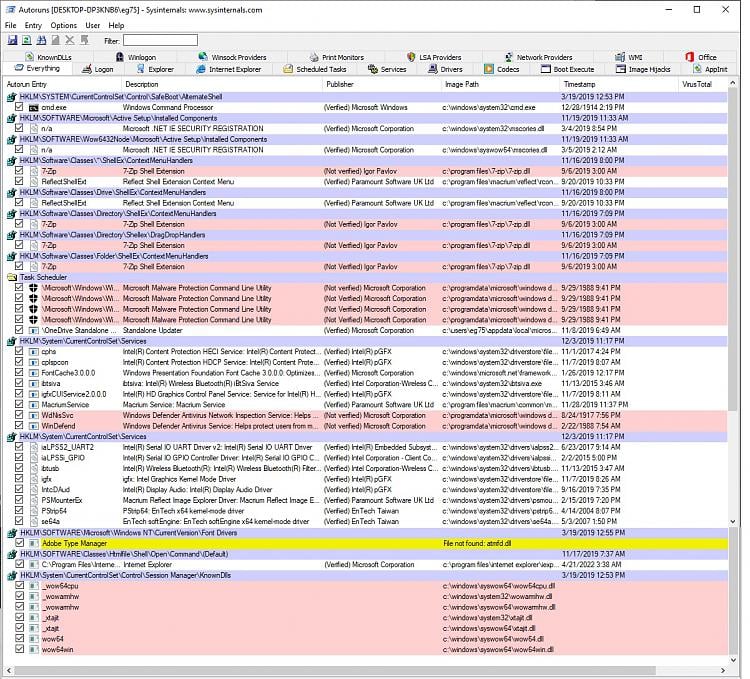
Task: Sort by the Description column header
Action: [222, 84]
